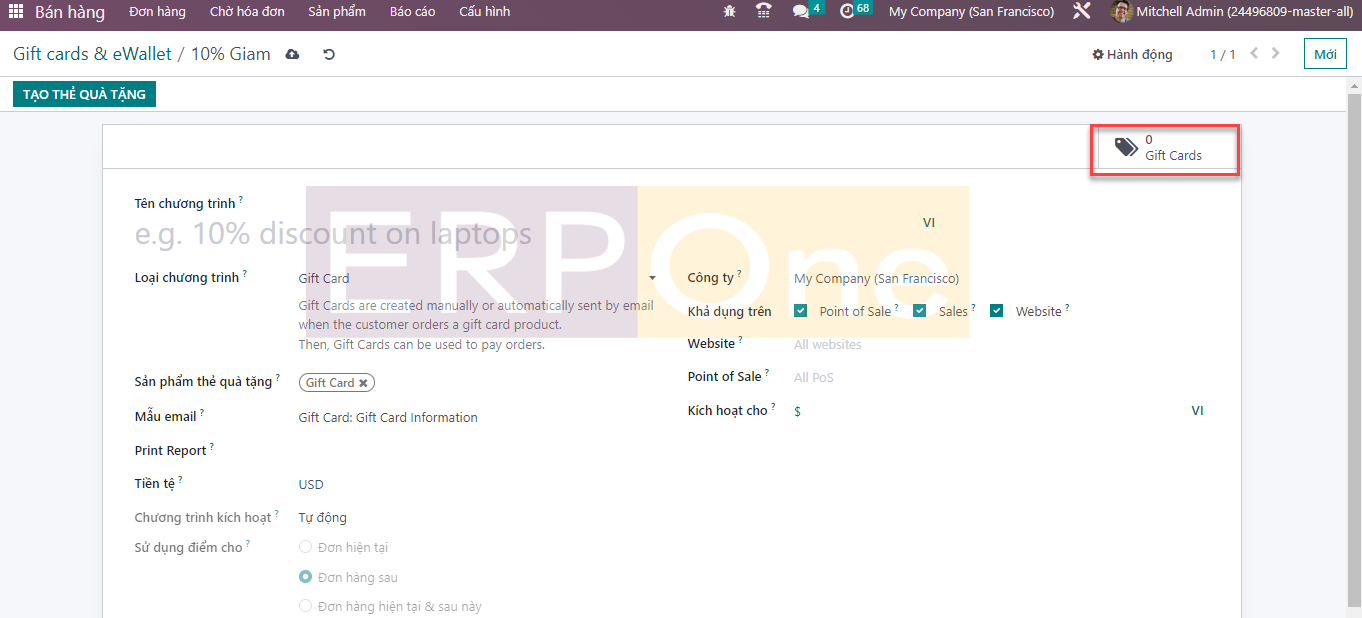Expand the 'Loại chương trình' Gift Card dropdown

point(652,278)
